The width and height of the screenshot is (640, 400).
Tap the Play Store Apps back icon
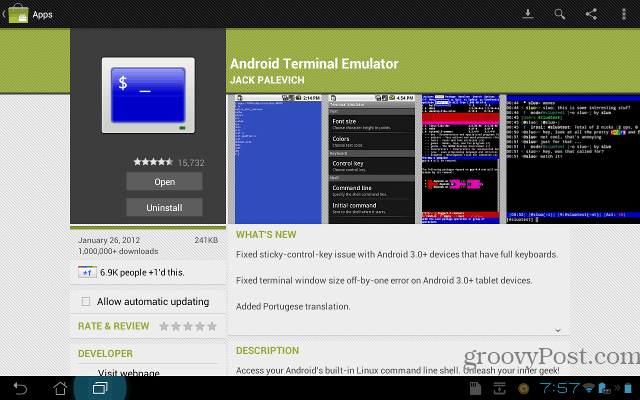click(x=16, y=14)
